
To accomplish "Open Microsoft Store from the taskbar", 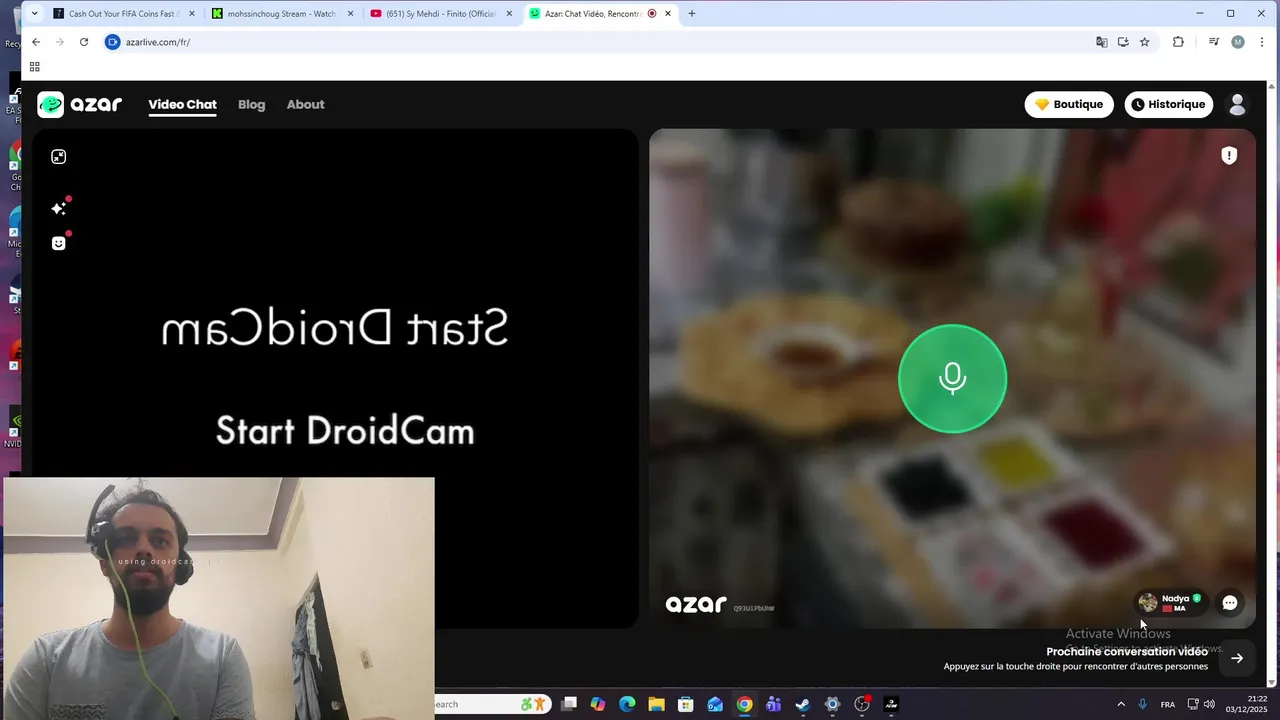I will [x=685, y=704].
